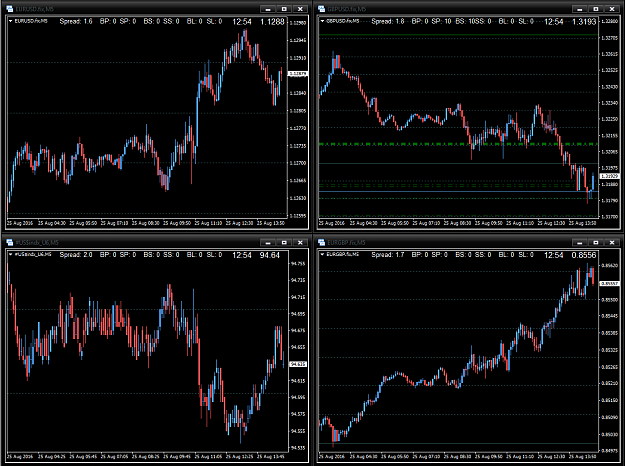Screen dimensions: 625x466
Task: Expand the EURUSD chart symbol triangle
Action: click(x=11, y=21)
